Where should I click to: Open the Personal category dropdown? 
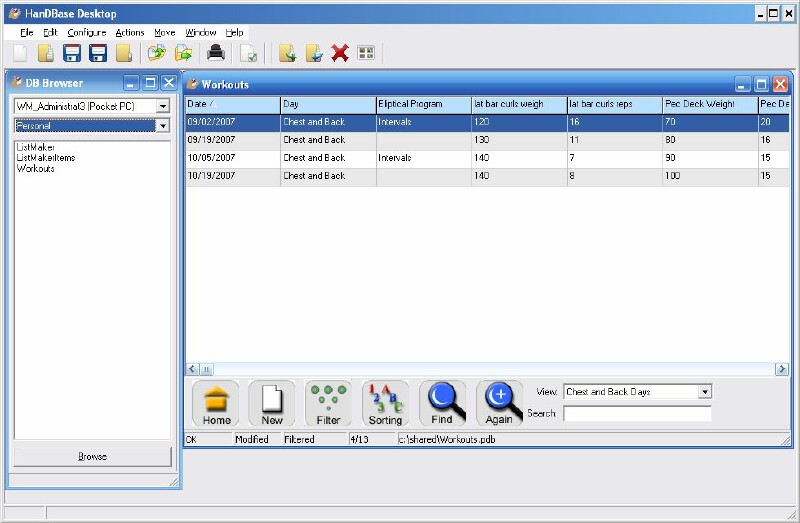(x=163, y=126)
